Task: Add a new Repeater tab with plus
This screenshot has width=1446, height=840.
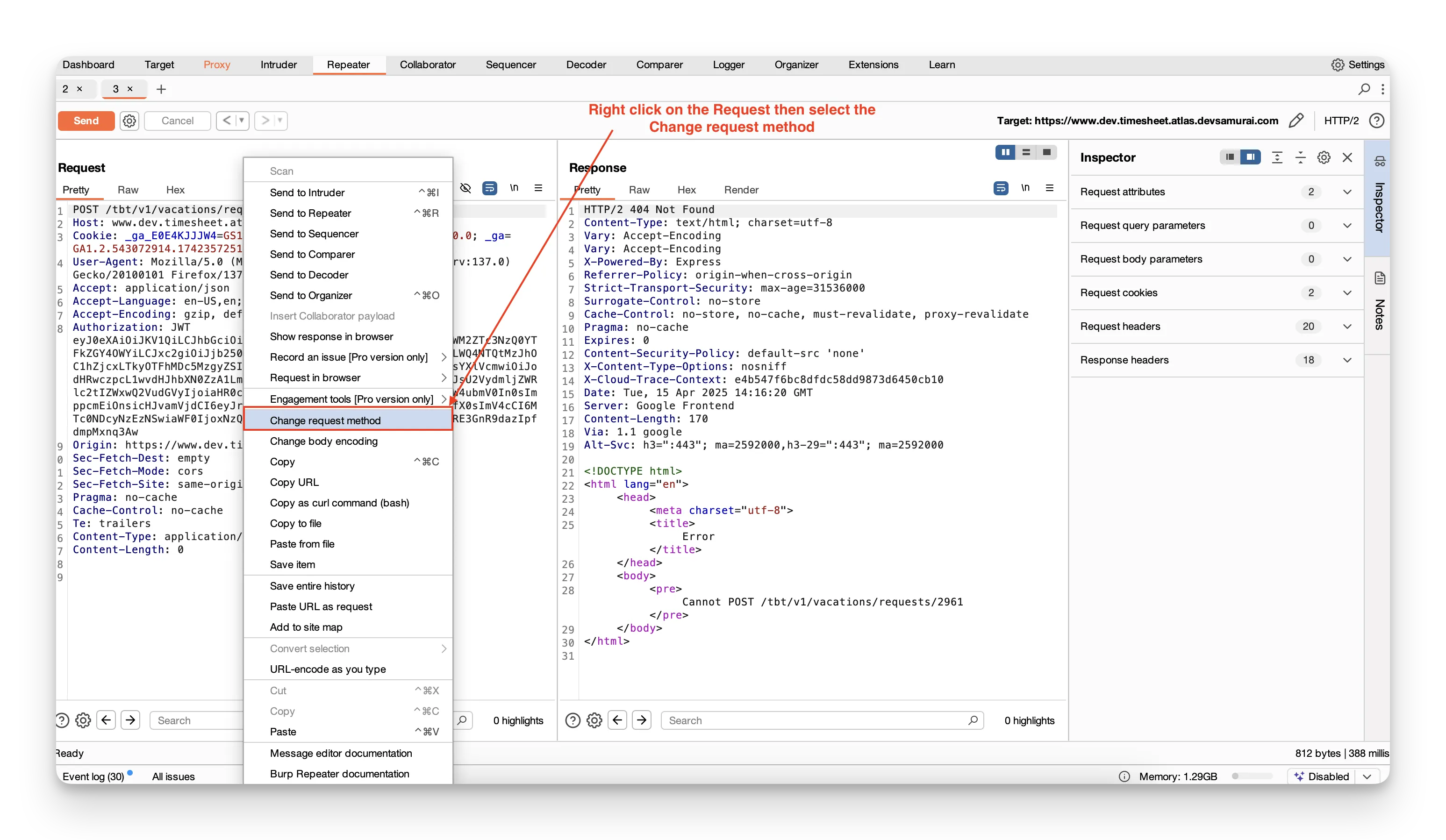Action: point(161,89)
